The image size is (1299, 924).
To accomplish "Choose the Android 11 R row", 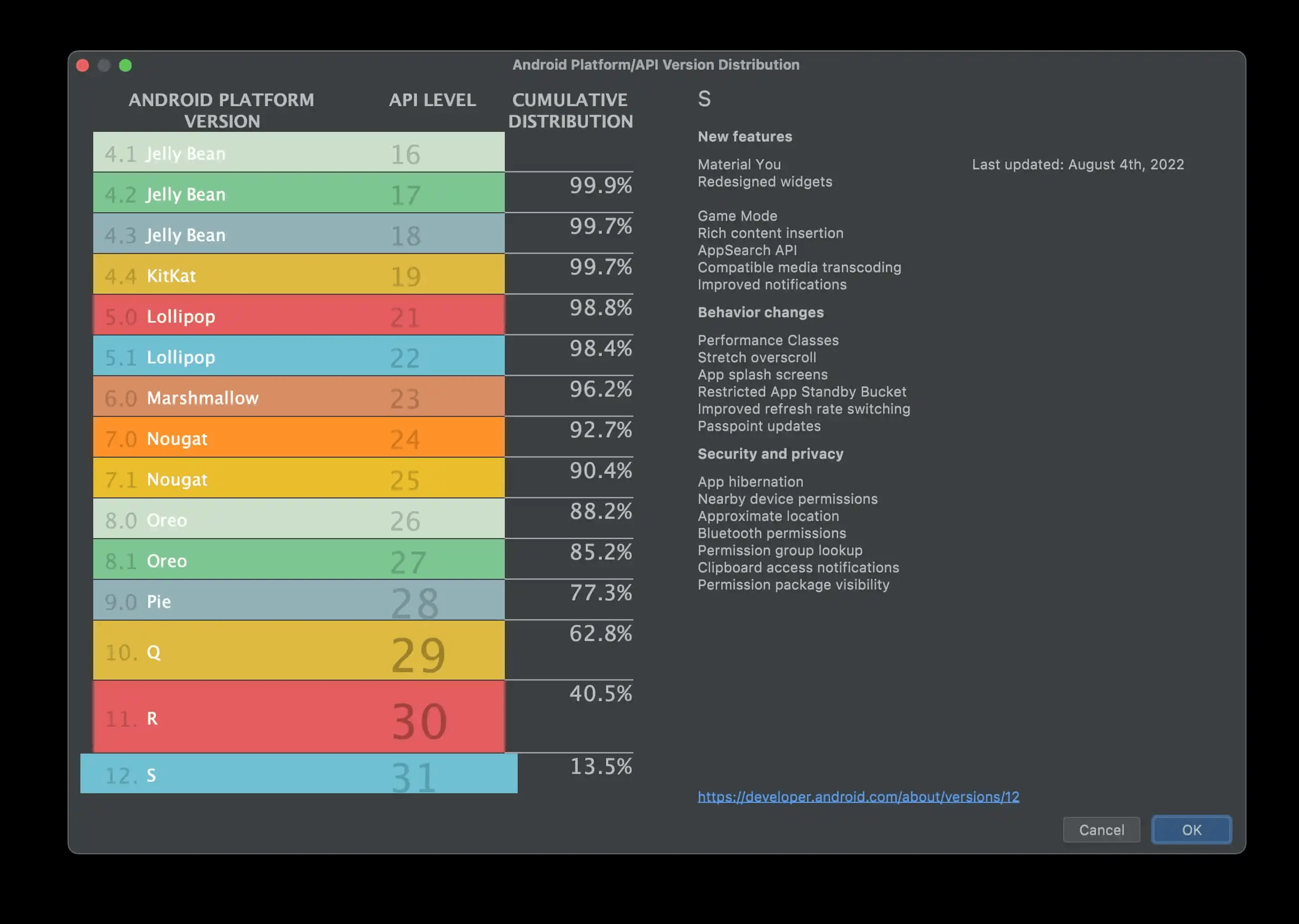I will coord(298,717).
